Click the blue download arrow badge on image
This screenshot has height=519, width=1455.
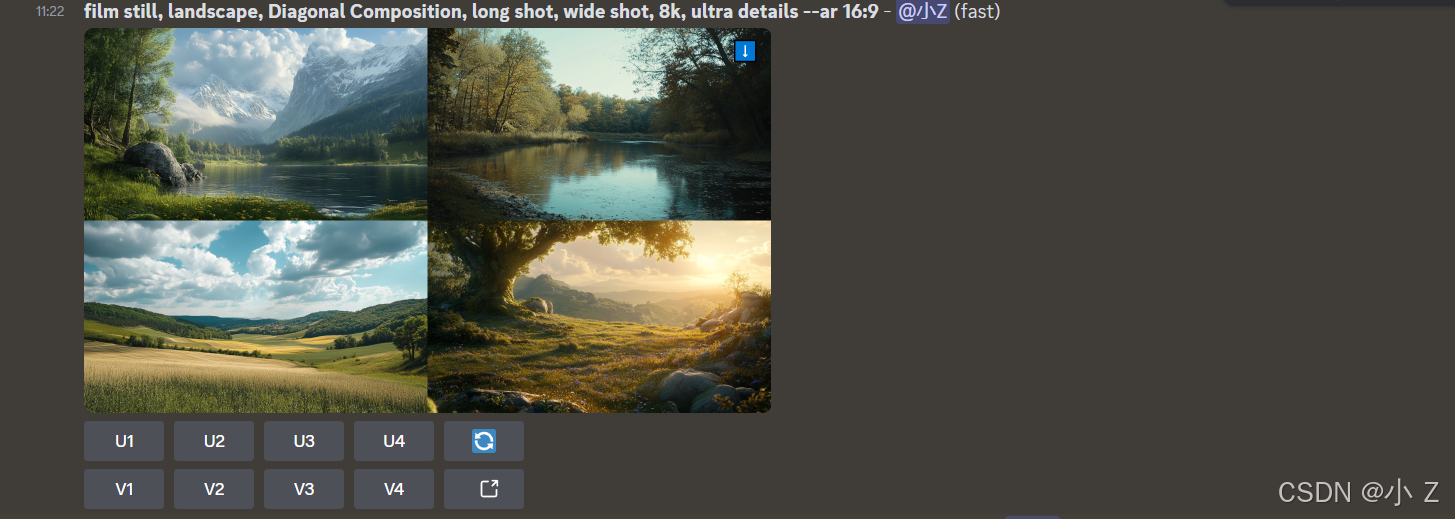tap(745, 51)
